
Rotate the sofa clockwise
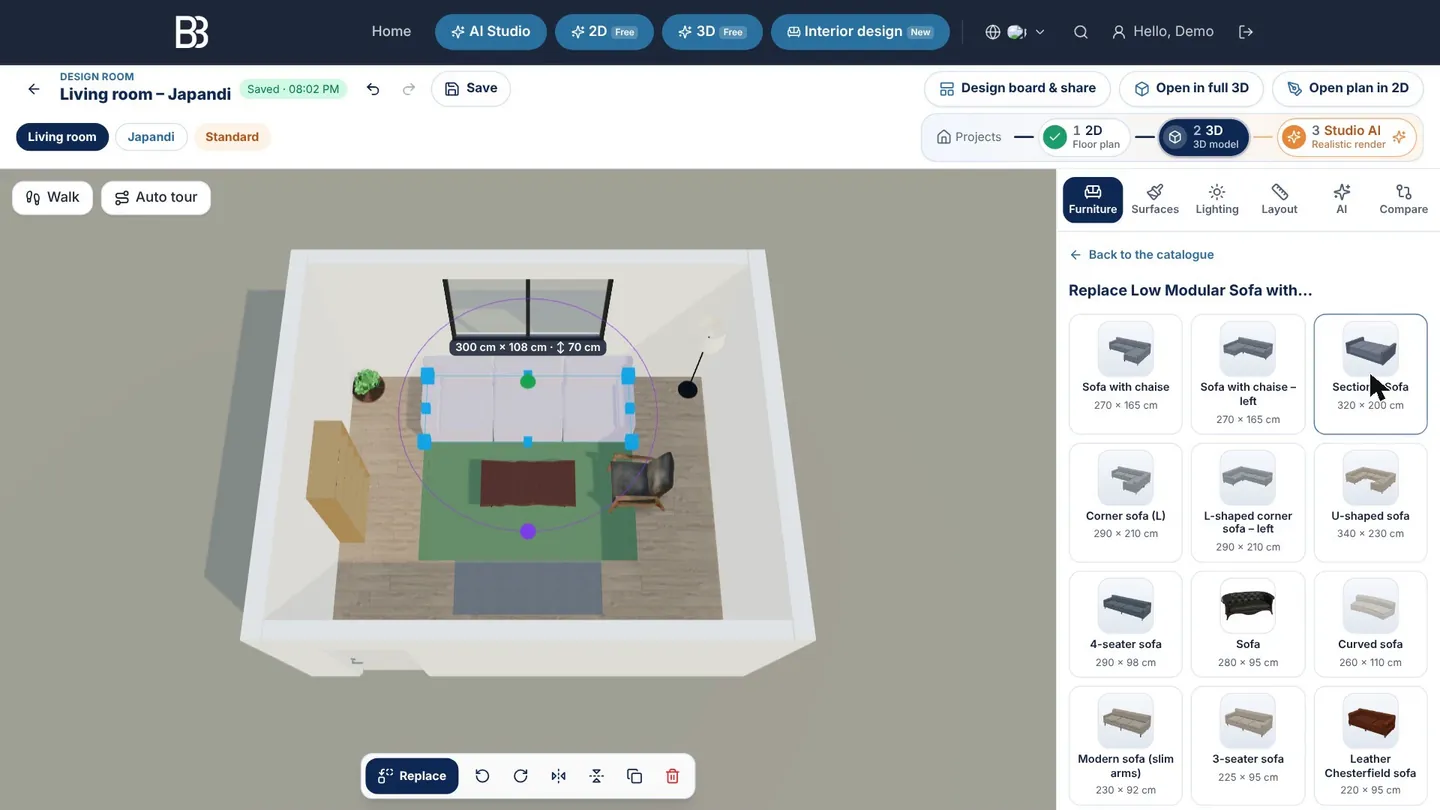pyautogui.click(x=520, y=776)
